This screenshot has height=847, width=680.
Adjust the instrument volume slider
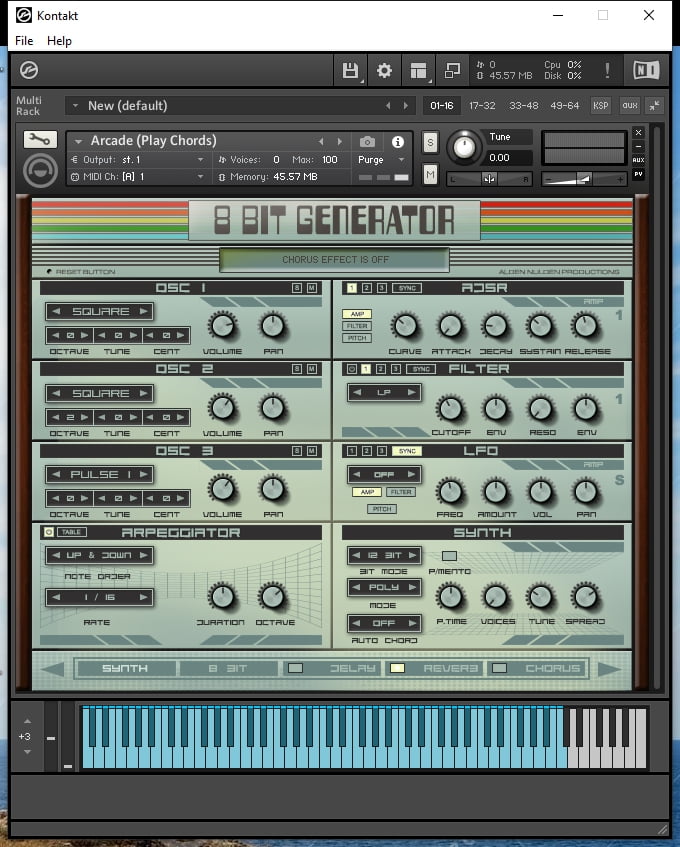(x=585, y=179)
